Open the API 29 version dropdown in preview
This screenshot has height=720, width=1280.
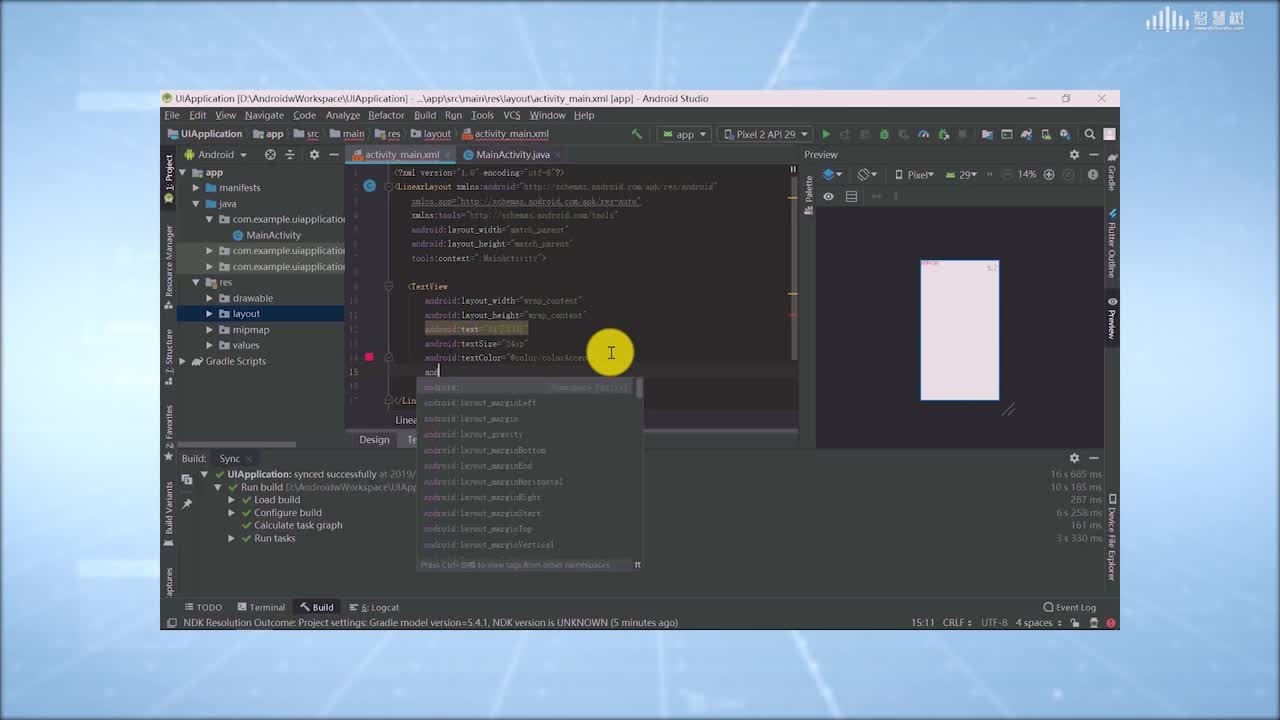[x=960, y=174]
